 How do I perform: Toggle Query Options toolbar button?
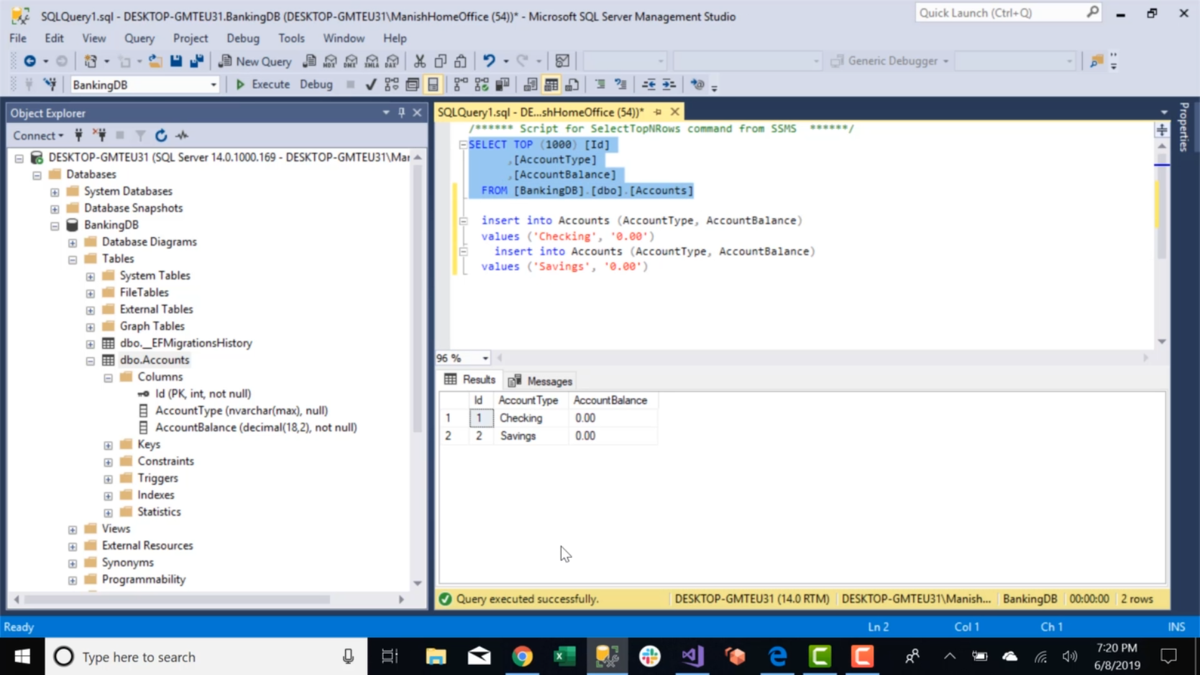coord(412,85)
